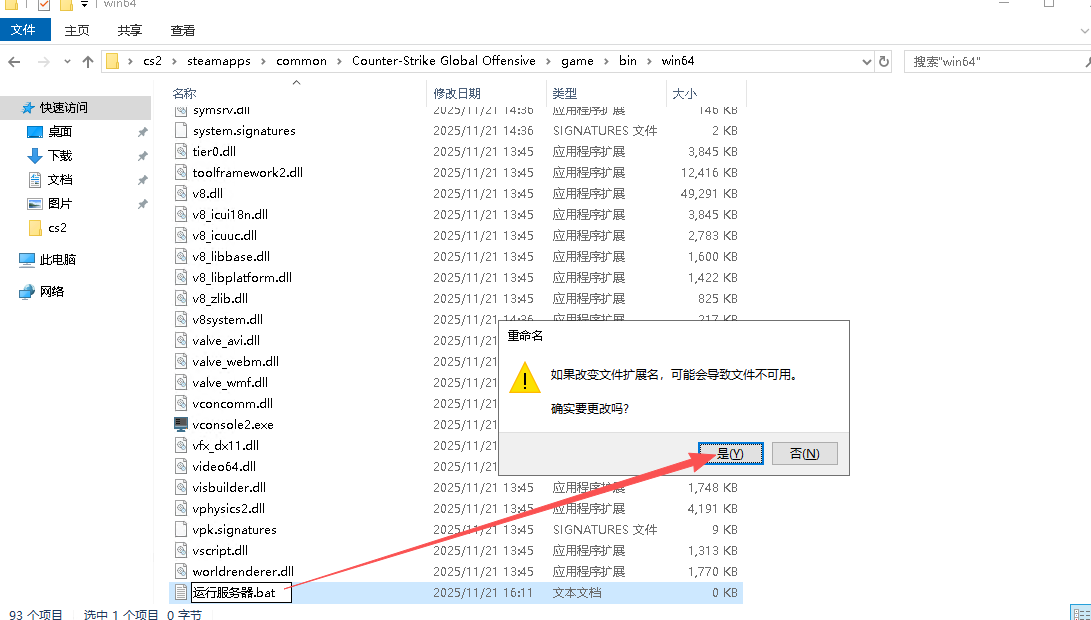Click the search win64 input box
1091x620 pixels.
coord(990,62)
